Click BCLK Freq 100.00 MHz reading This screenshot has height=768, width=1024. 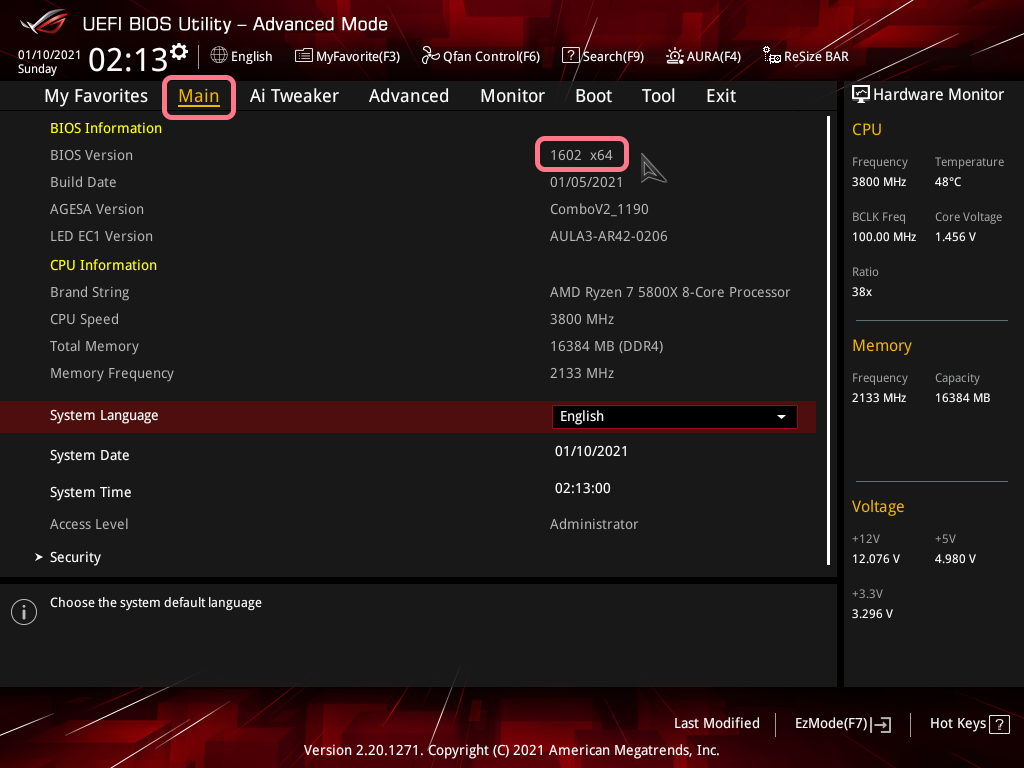click(884, 237)
